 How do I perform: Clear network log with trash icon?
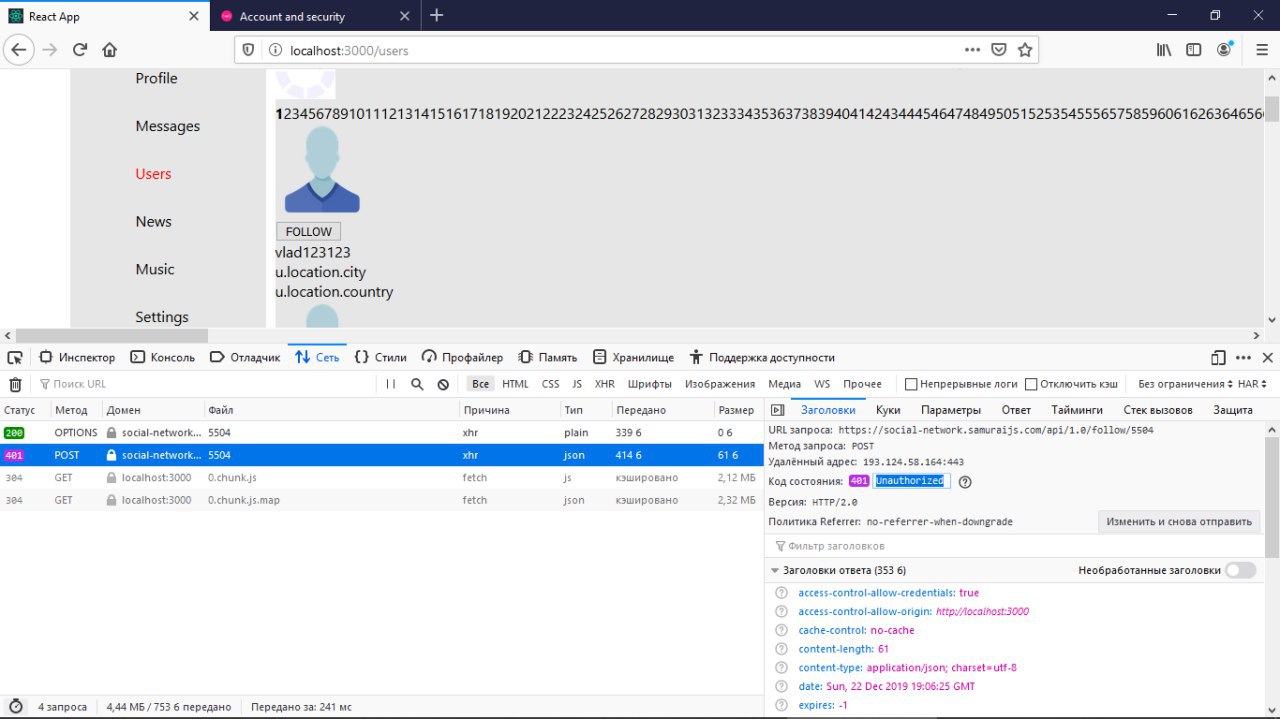pos(15,384)
